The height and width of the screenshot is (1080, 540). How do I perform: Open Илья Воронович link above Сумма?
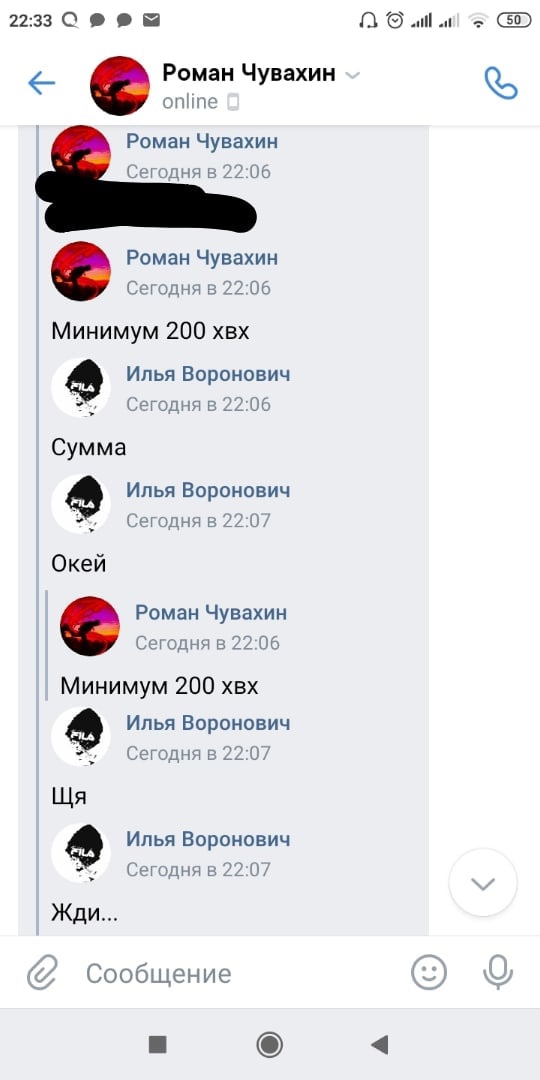(208, 374)
